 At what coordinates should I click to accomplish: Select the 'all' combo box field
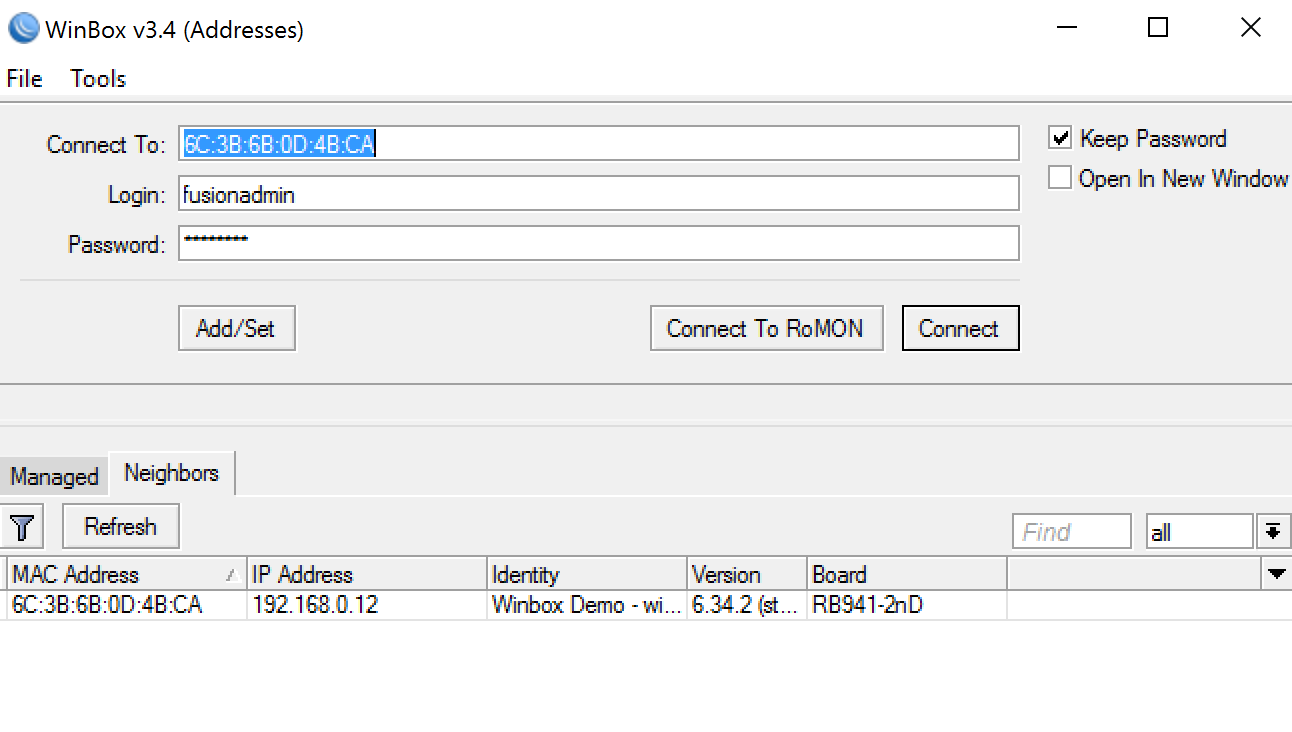[x=1199, y=532]
